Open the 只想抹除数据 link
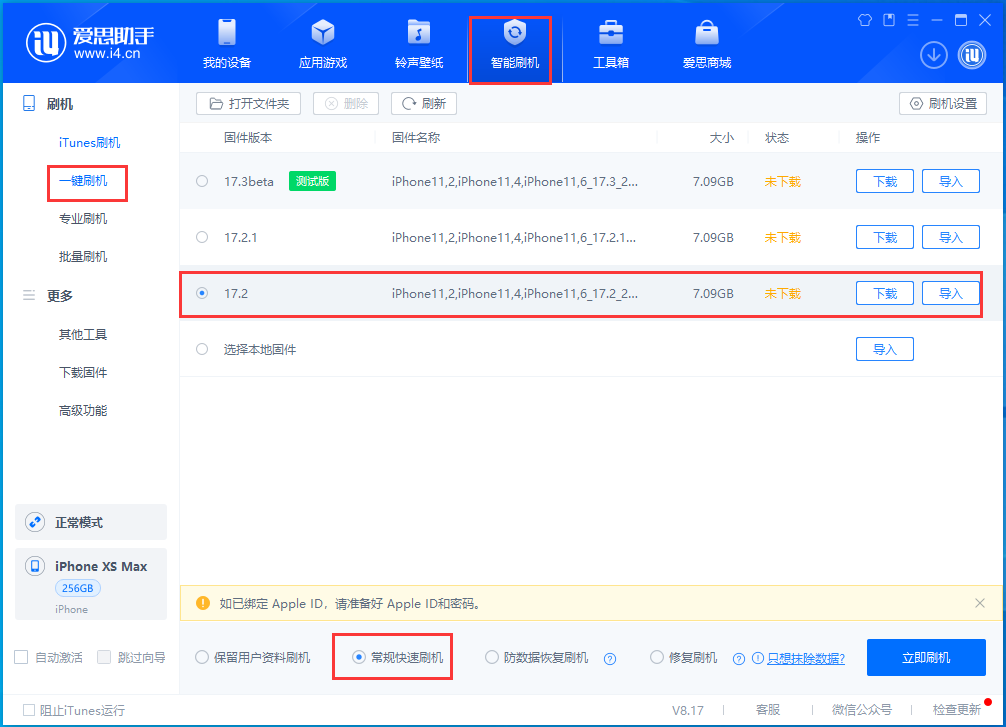The width and height of the screenshot is (1006, 727). point(807,657)
